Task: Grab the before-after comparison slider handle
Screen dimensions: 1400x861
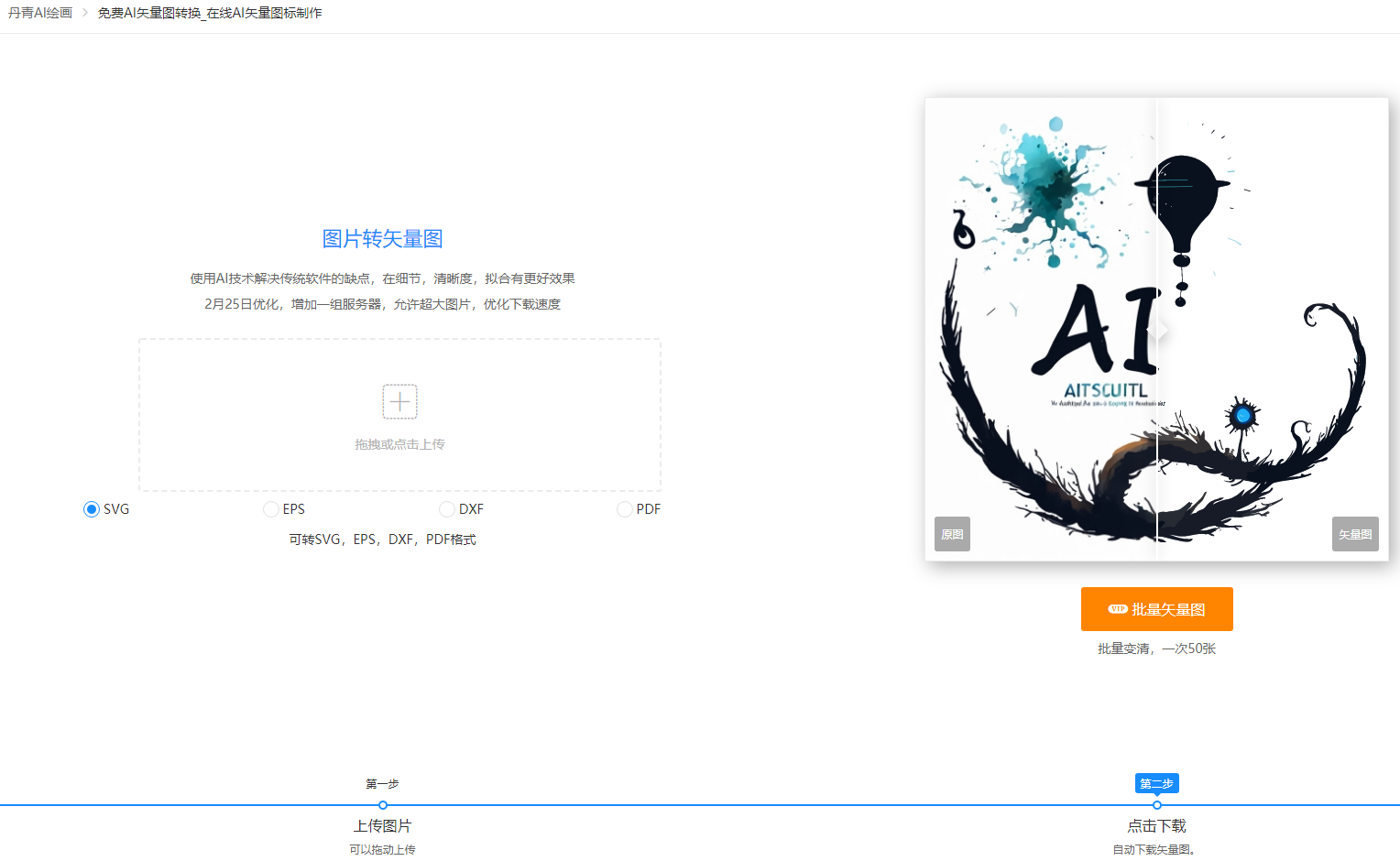Action: [x=1157, y=331]
